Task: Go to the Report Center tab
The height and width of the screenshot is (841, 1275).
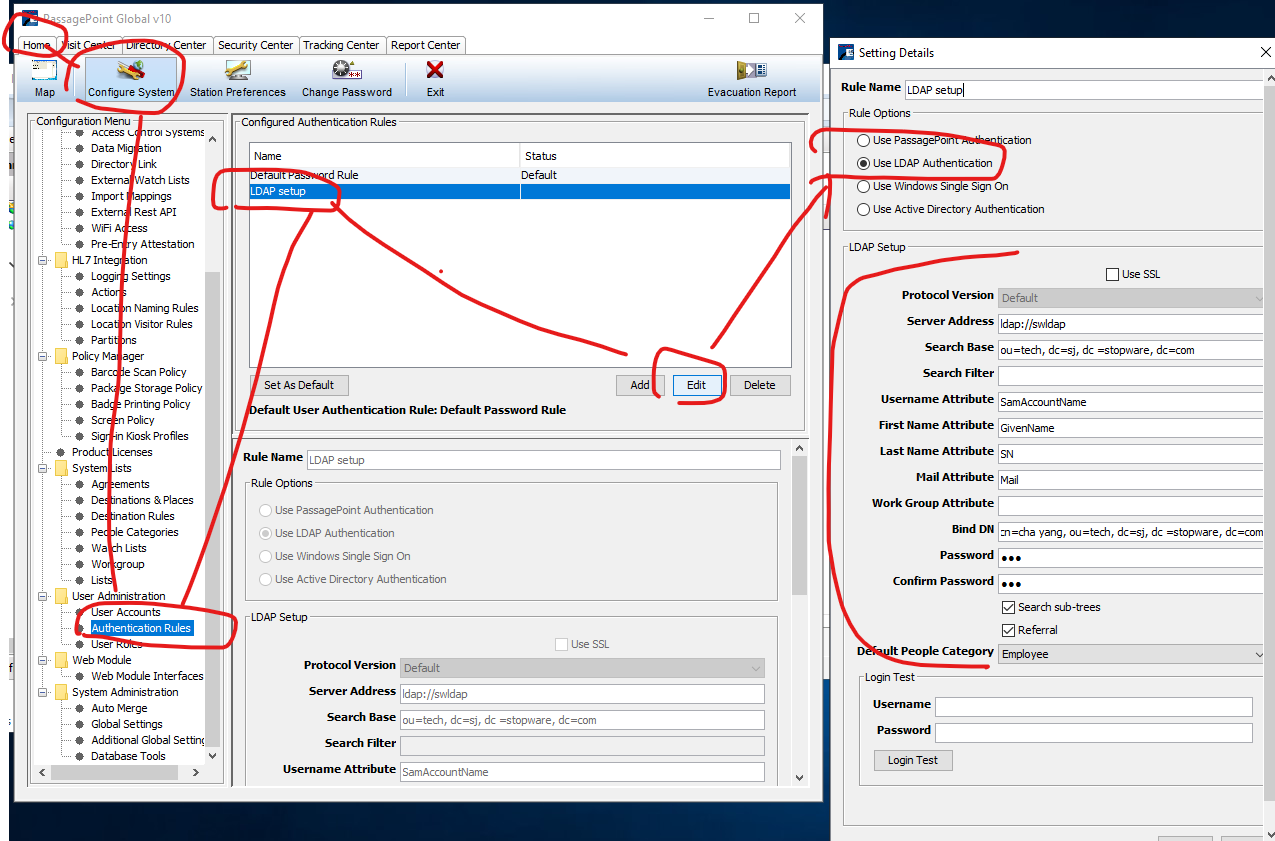Action: (426, 45)
